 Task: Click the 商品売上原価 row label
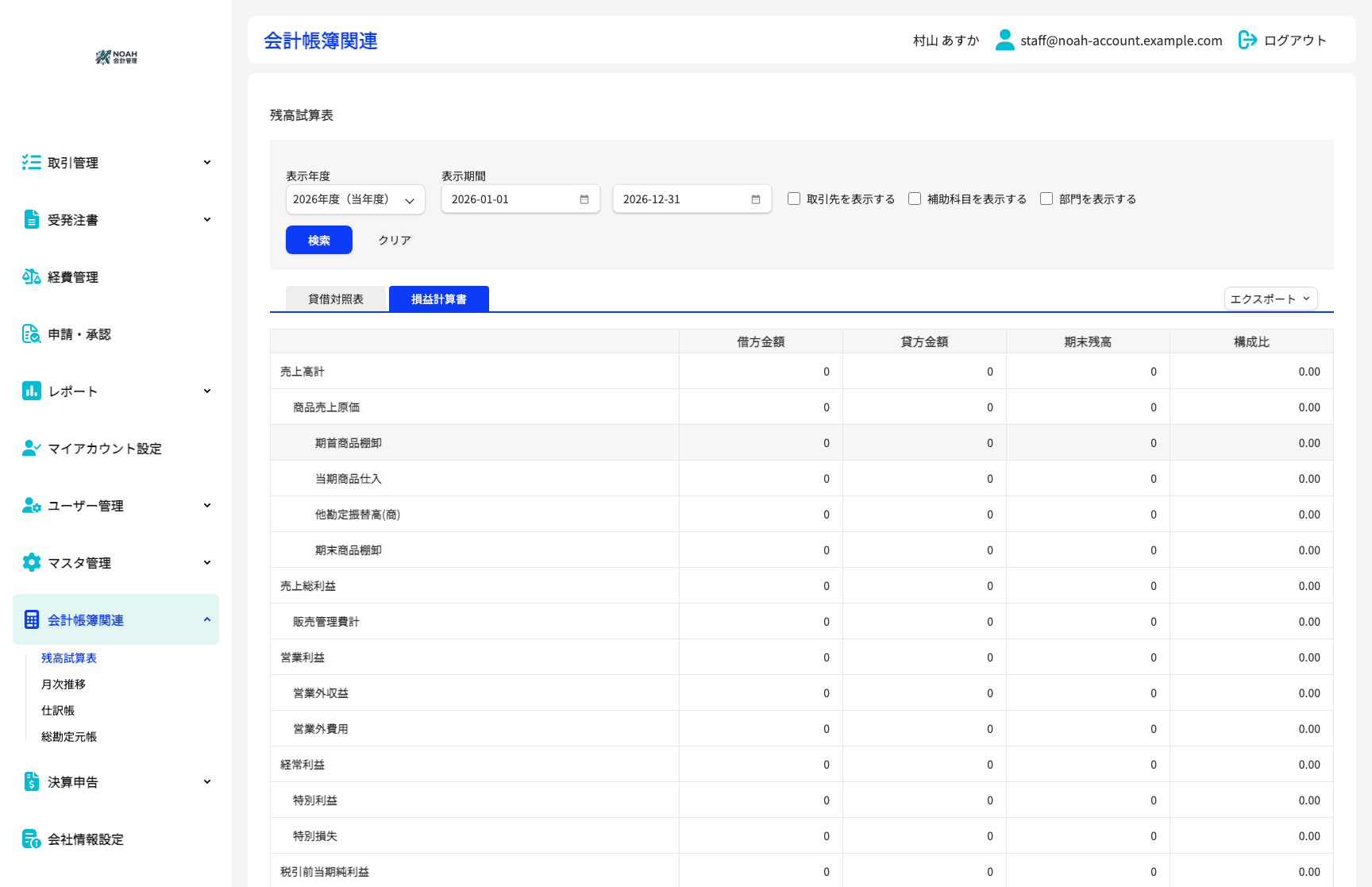(x=326, y=407)
